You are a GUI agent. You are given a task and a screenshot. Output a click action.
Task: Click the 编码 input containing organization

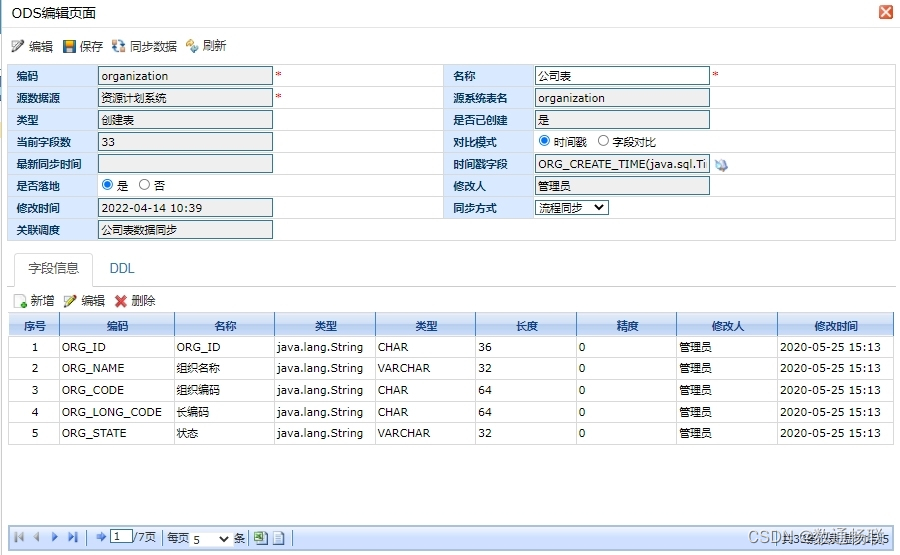point(185,76)
